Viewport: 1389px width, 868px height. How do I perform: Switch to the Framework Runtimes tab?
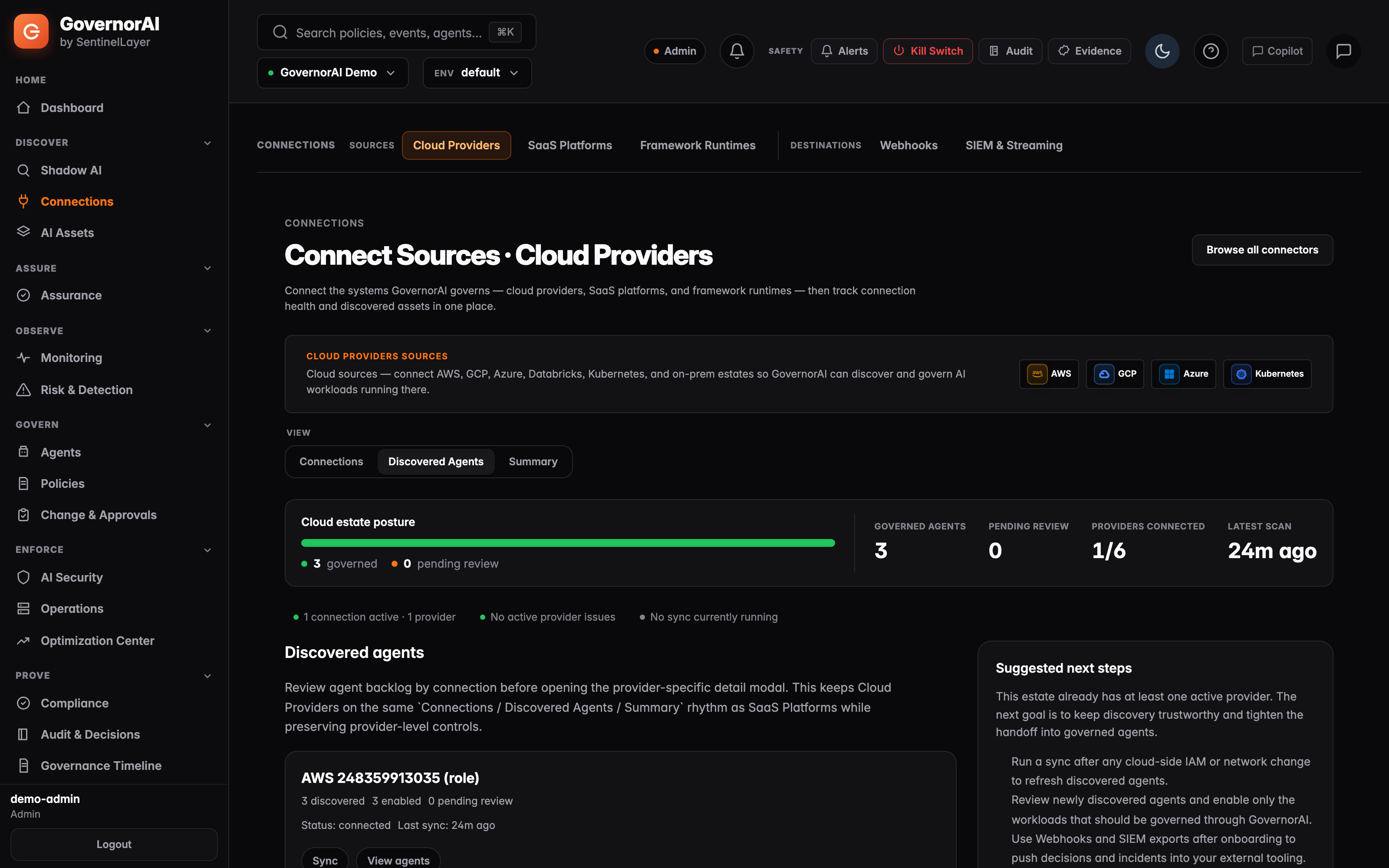coord(698,145)
